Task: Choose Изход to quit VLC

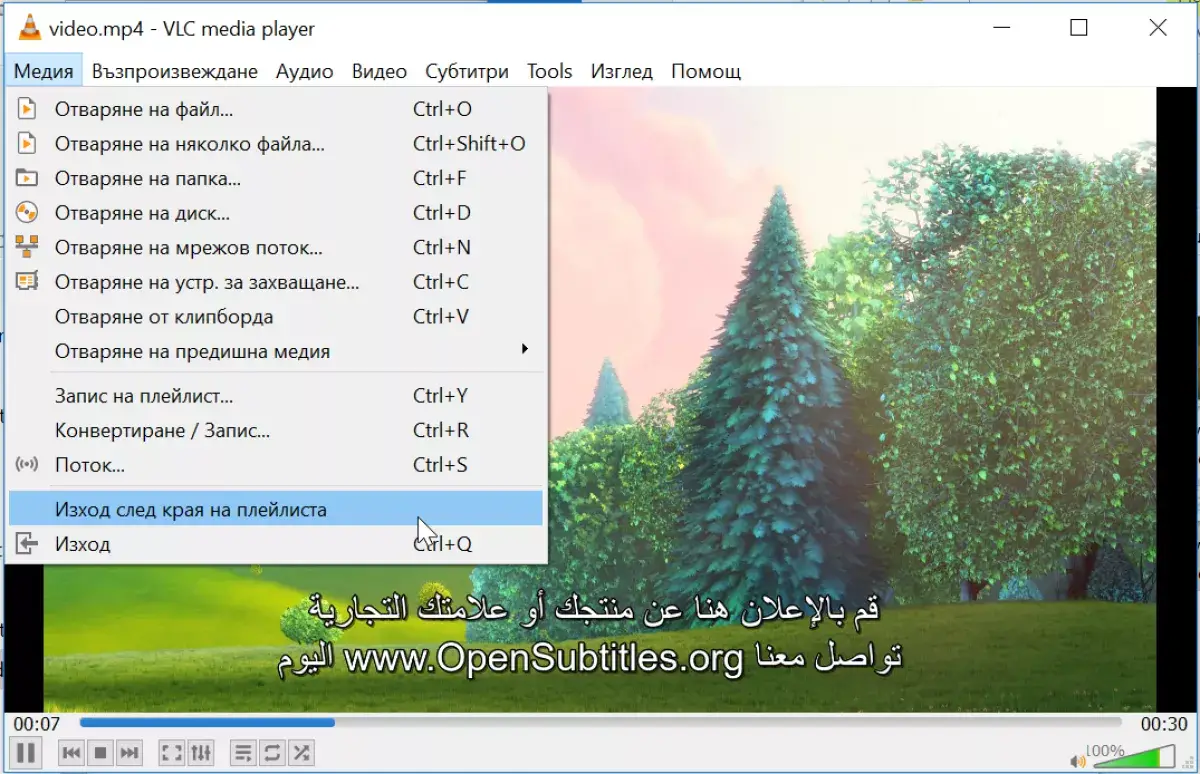Action: click(276, 544)
